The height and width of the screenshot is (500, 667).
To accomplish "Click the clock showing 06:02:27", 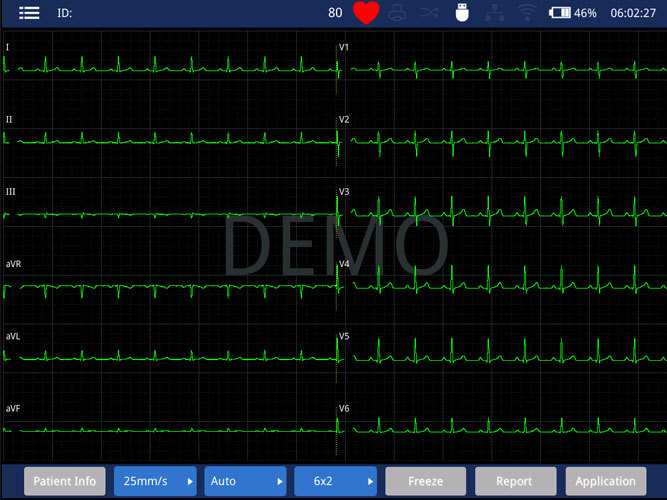I will click(633, 13).
